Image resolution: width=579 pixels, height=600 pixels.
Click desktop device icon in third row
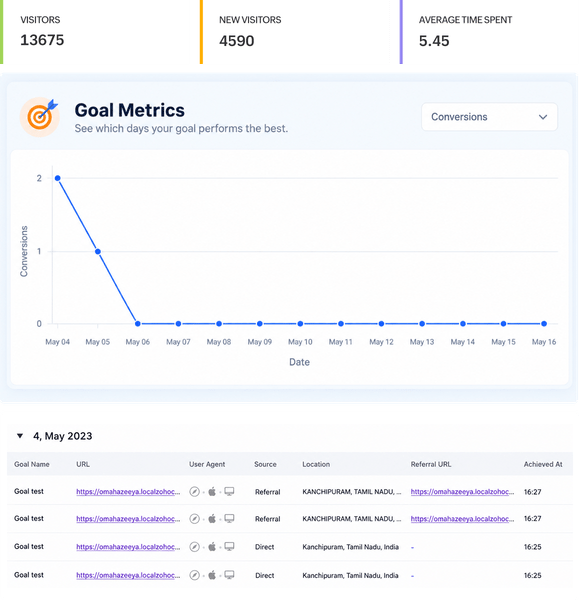[x=229, y=546]
